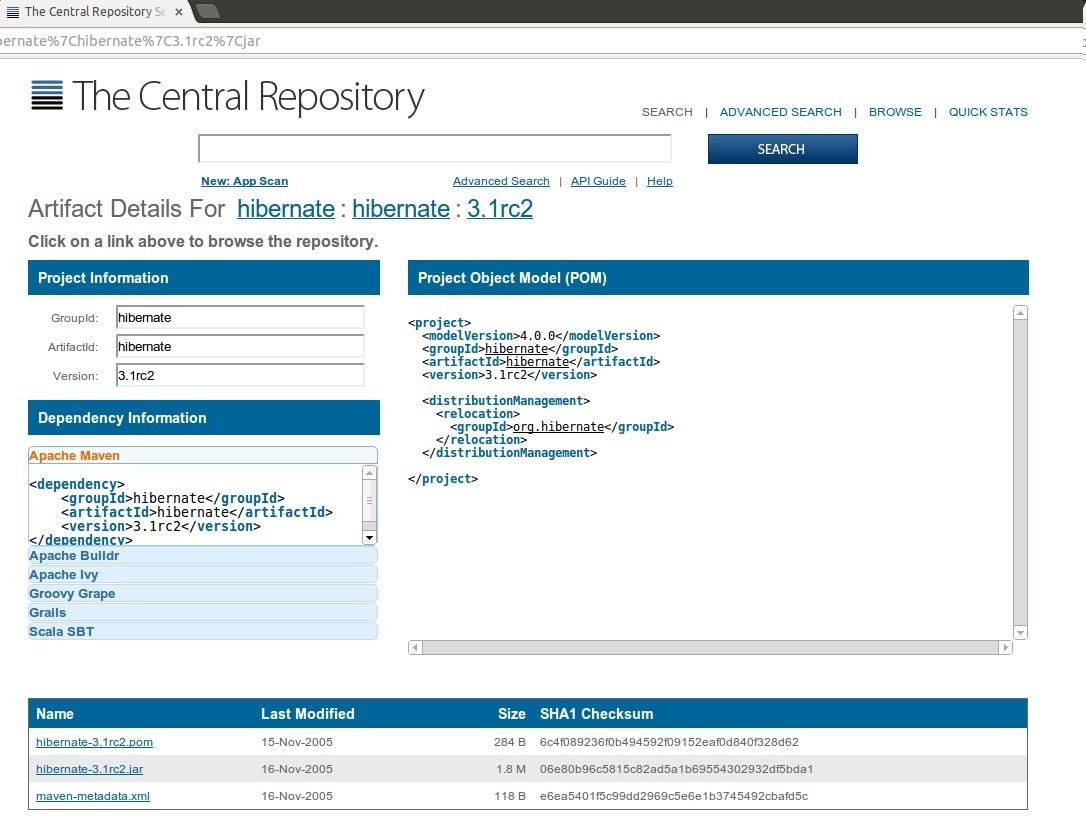The image size is (1086, 820).
Task: Select the checksum 06e80b96c5815c82ad5a1b69554302932df5bda1
Action: coord(677,769)
